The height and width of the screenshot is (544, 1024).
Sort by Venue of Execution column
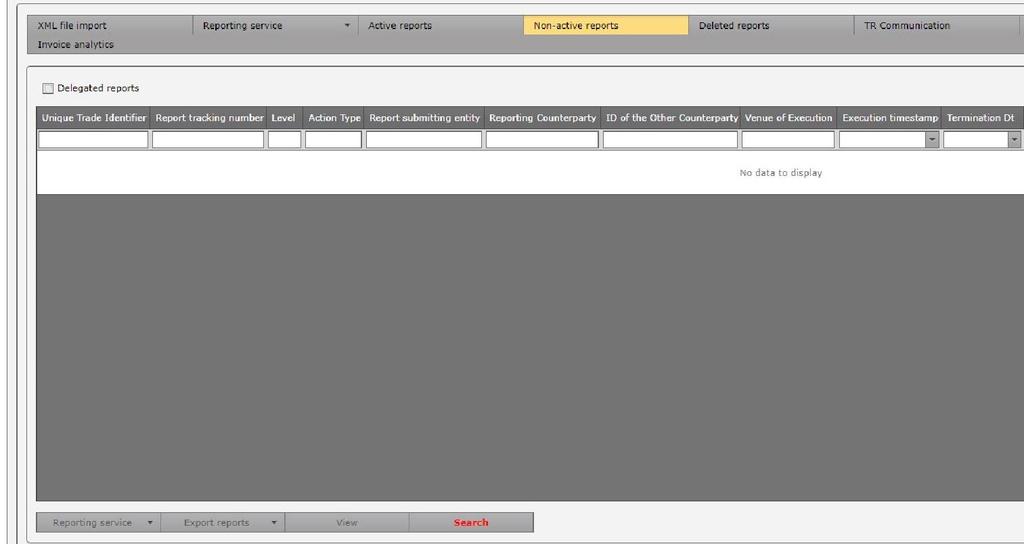coord(788,118)
